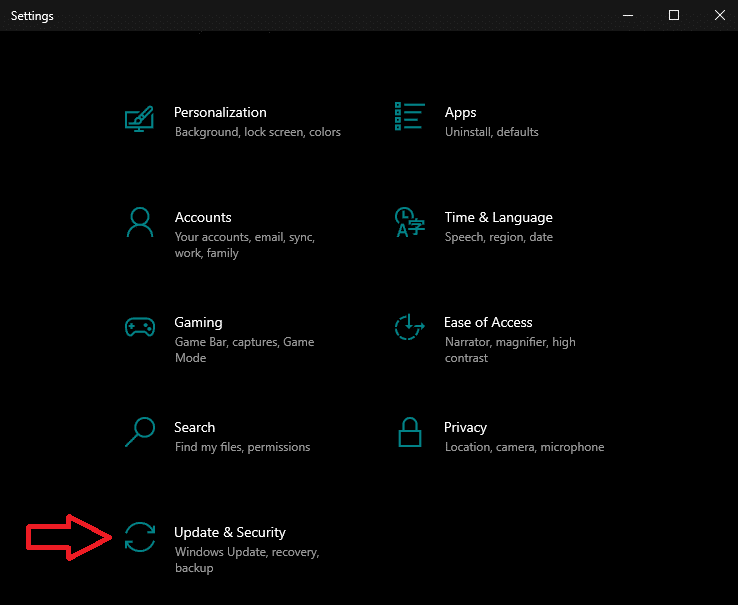
Task: Minimize the Settings window
Action: (628, 15)
